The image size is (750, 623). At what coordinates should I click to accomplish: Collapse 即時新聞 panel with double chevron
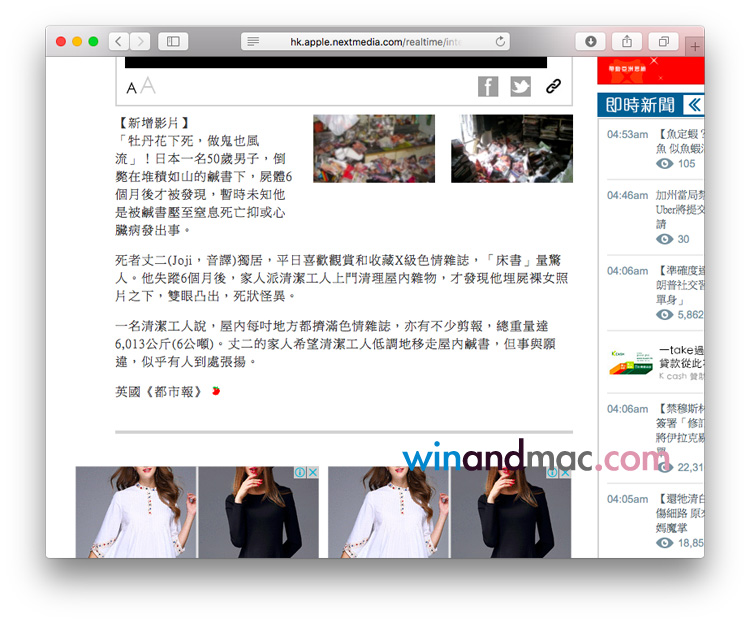point(693,105)
